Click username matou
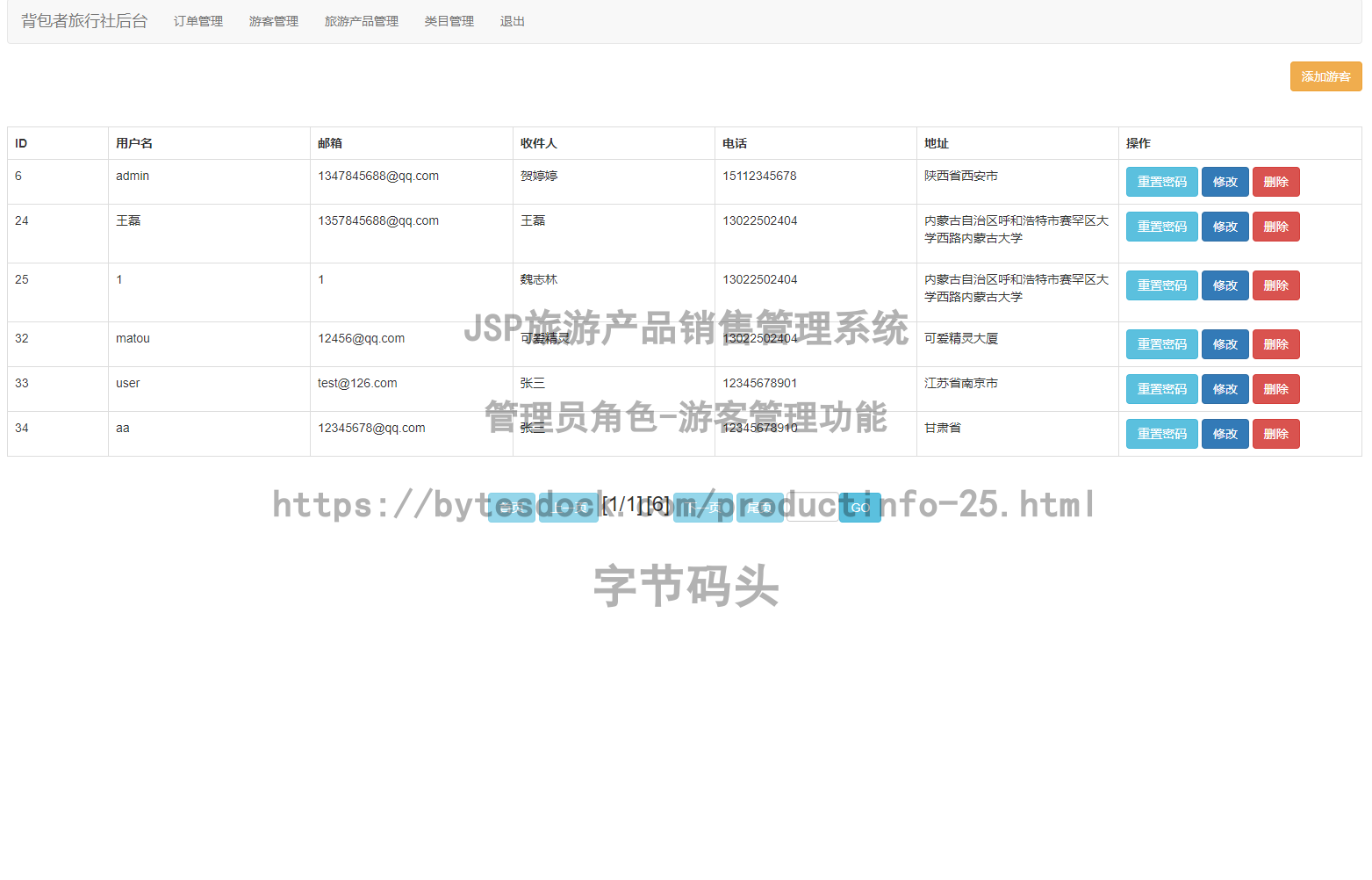Screen dimensions: 1372x880 [133, 338]
